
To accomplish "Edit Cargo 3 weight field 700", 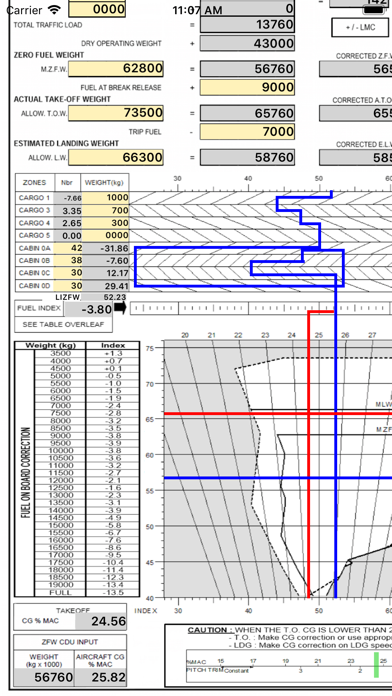I will pos(106,210).
